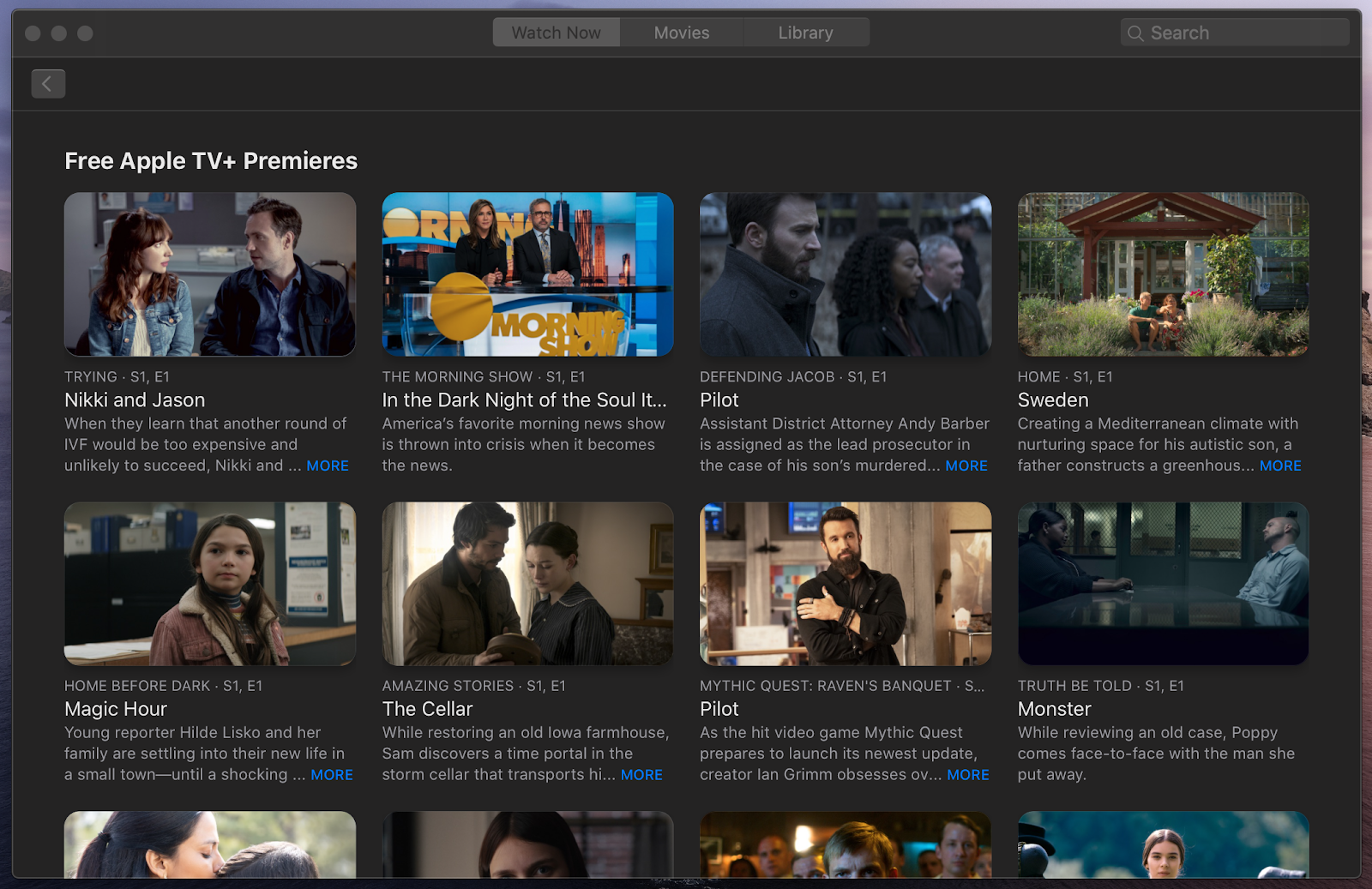Switch to the Watch Now tab
The height and width of the screenshot is (889, 1372).
[x=557, y=33]
